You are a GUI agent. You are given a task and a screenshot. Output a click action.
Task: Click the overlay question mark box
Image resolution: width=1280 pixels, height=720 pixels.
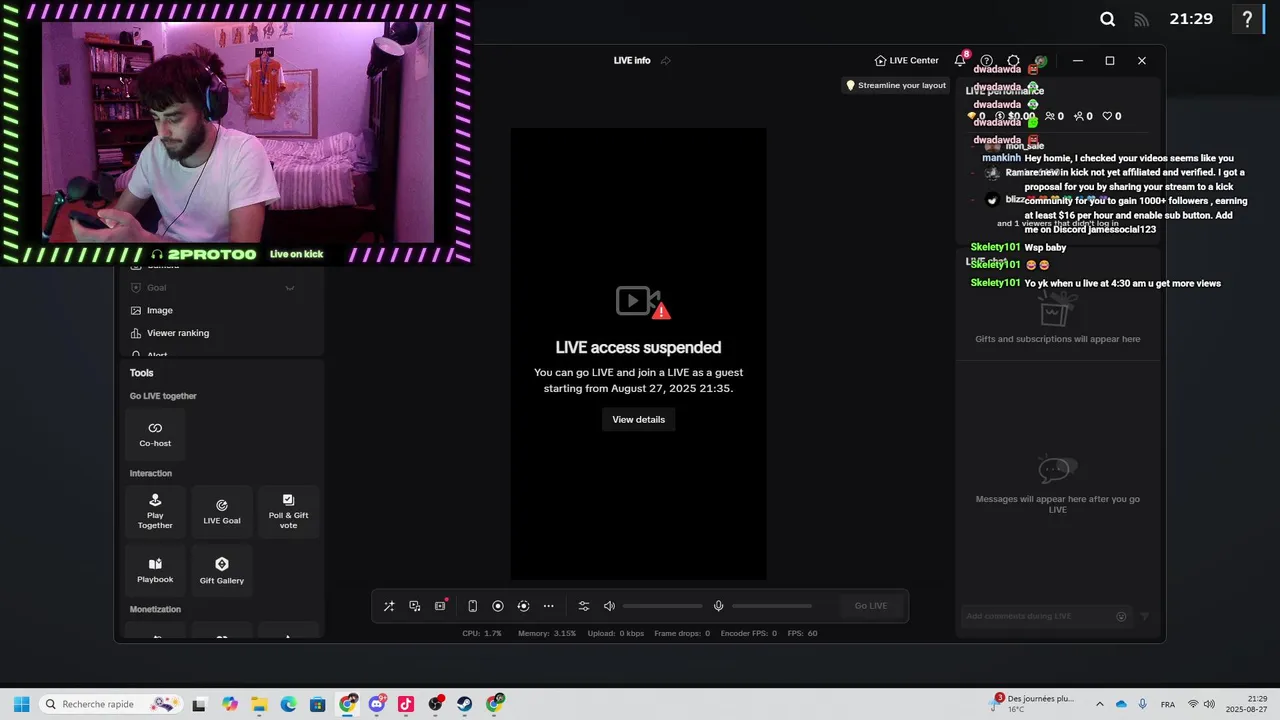coord(1247,19)
